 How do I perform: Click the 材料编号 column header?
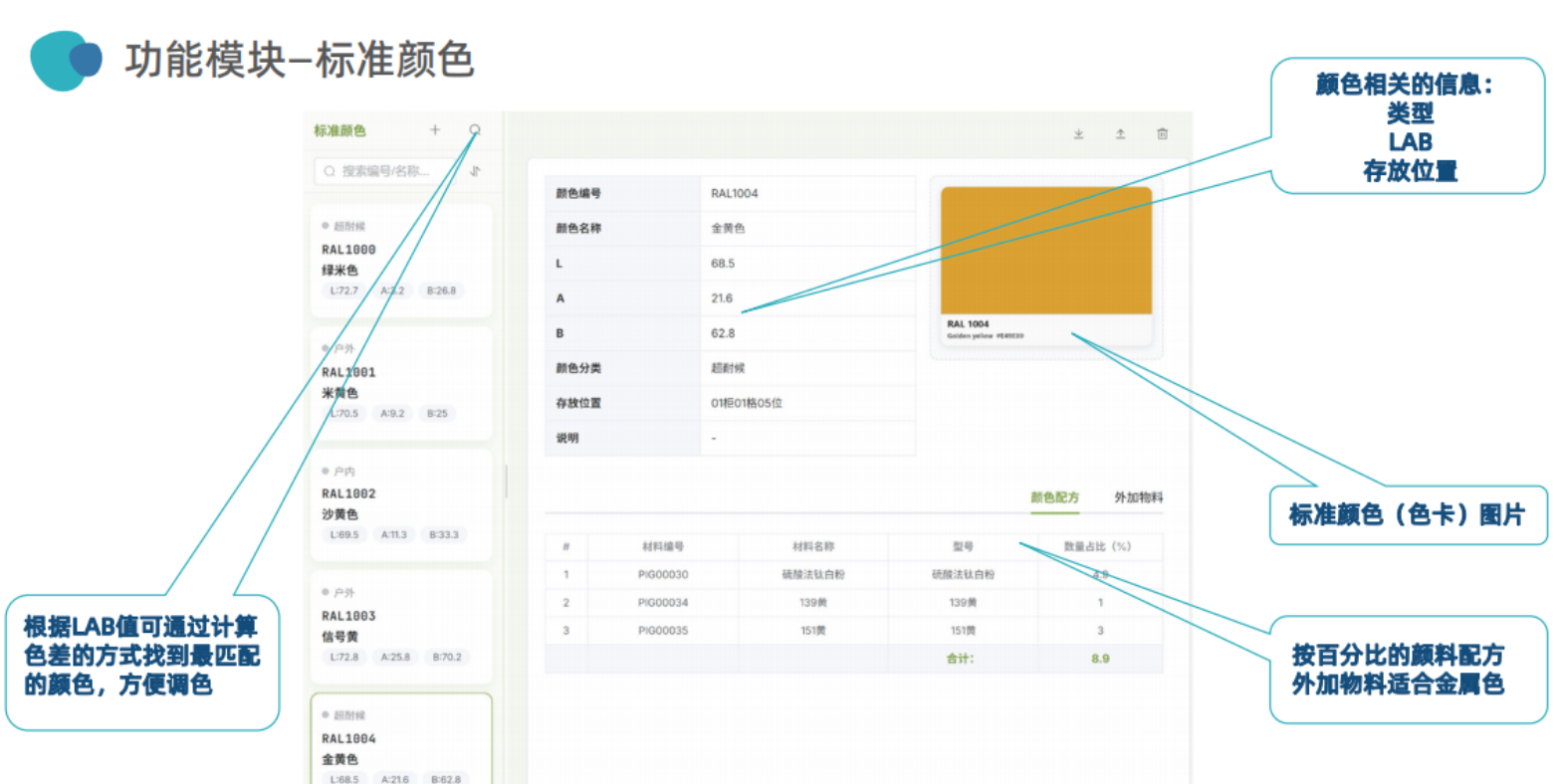click(663, 546)
